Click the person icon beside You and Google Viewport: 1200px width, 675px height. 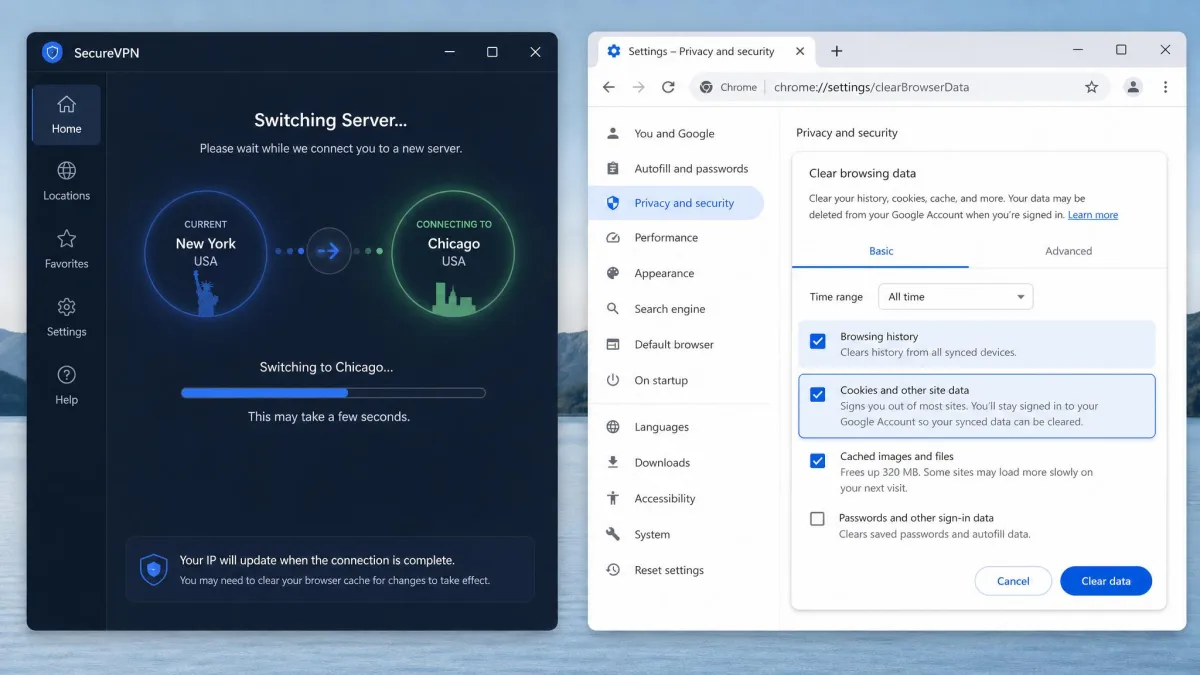point(613,133)
